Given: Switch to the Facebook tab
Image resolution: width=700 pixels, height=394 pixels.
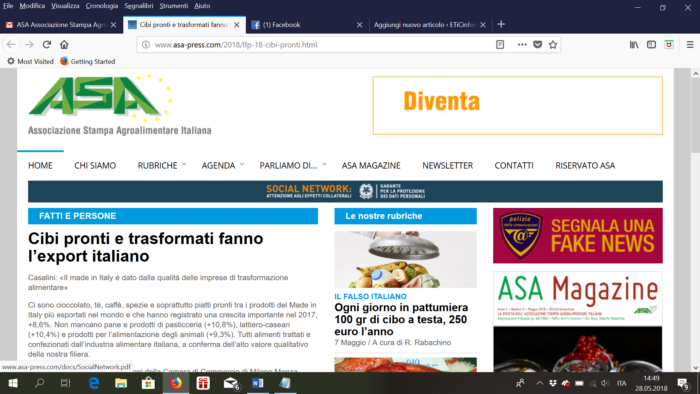Looking at the screenshot, I should point(306,25).
